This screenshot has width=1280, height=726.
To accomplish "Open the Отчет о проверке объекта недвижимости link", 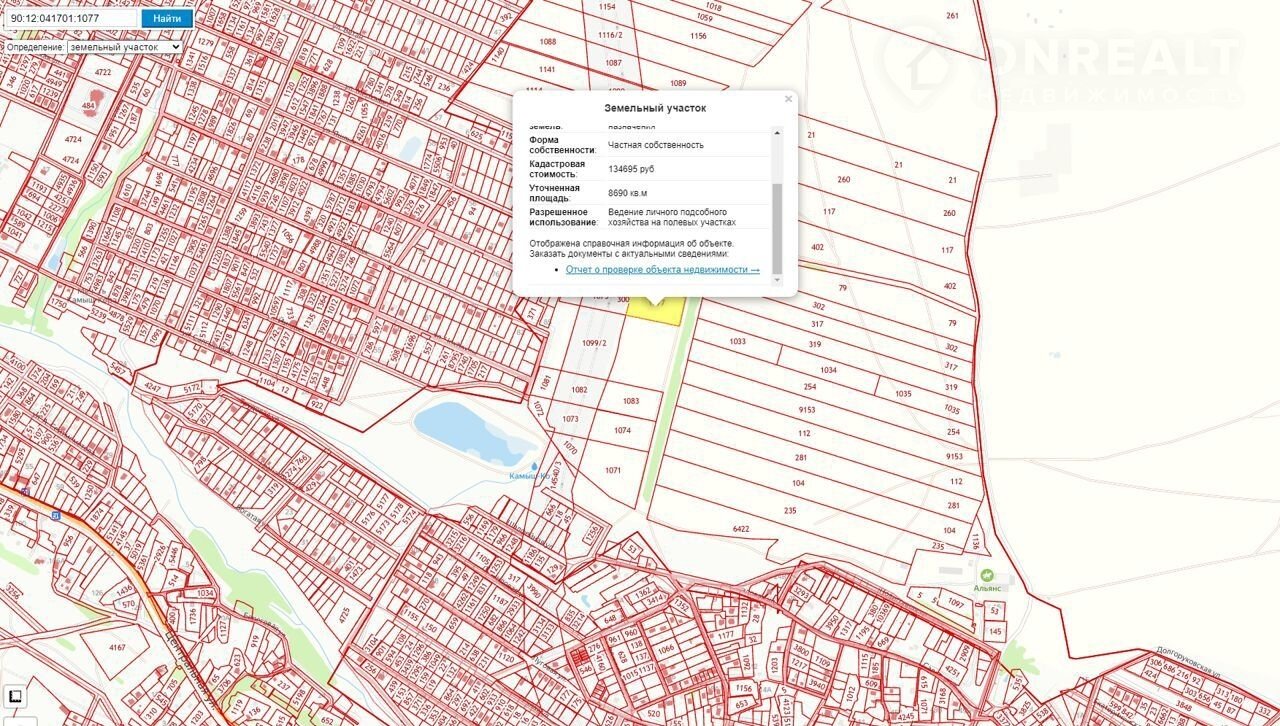I will pyautogui.click(x=662, y=270).
